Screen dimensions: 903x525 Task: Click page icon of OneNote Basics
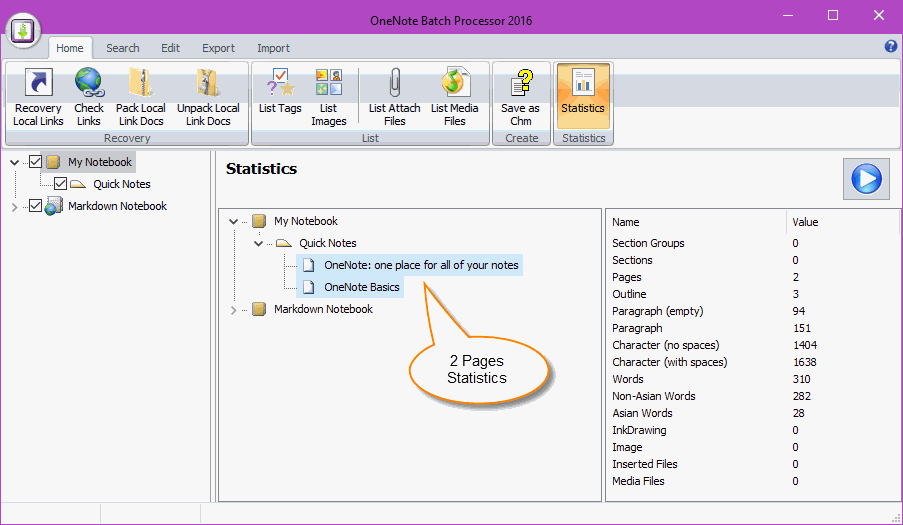(x=309, y=287)
